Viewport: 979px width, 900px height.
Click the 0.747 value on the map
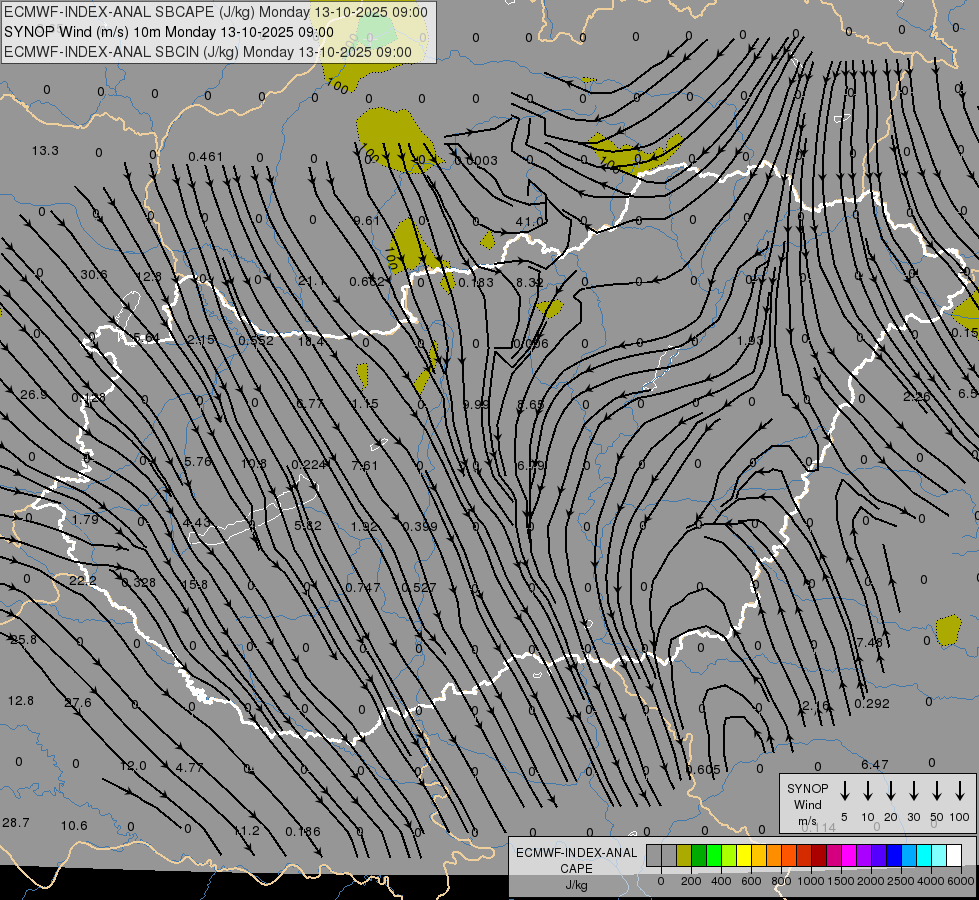click(x=363, y=588)
